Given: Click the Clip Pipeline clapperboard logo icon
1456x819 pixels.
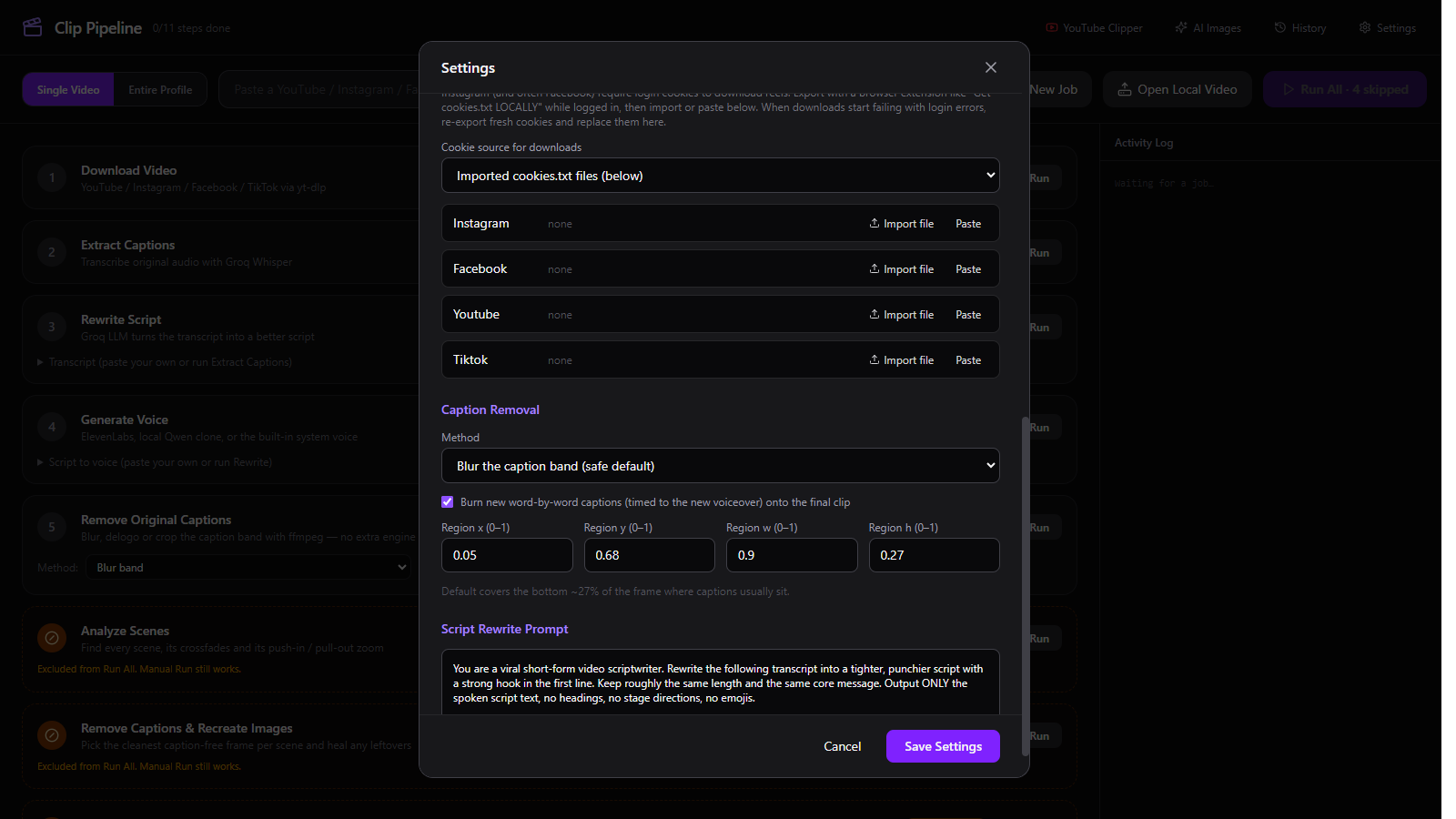Looking at the screenshot, I should [33, 27].
